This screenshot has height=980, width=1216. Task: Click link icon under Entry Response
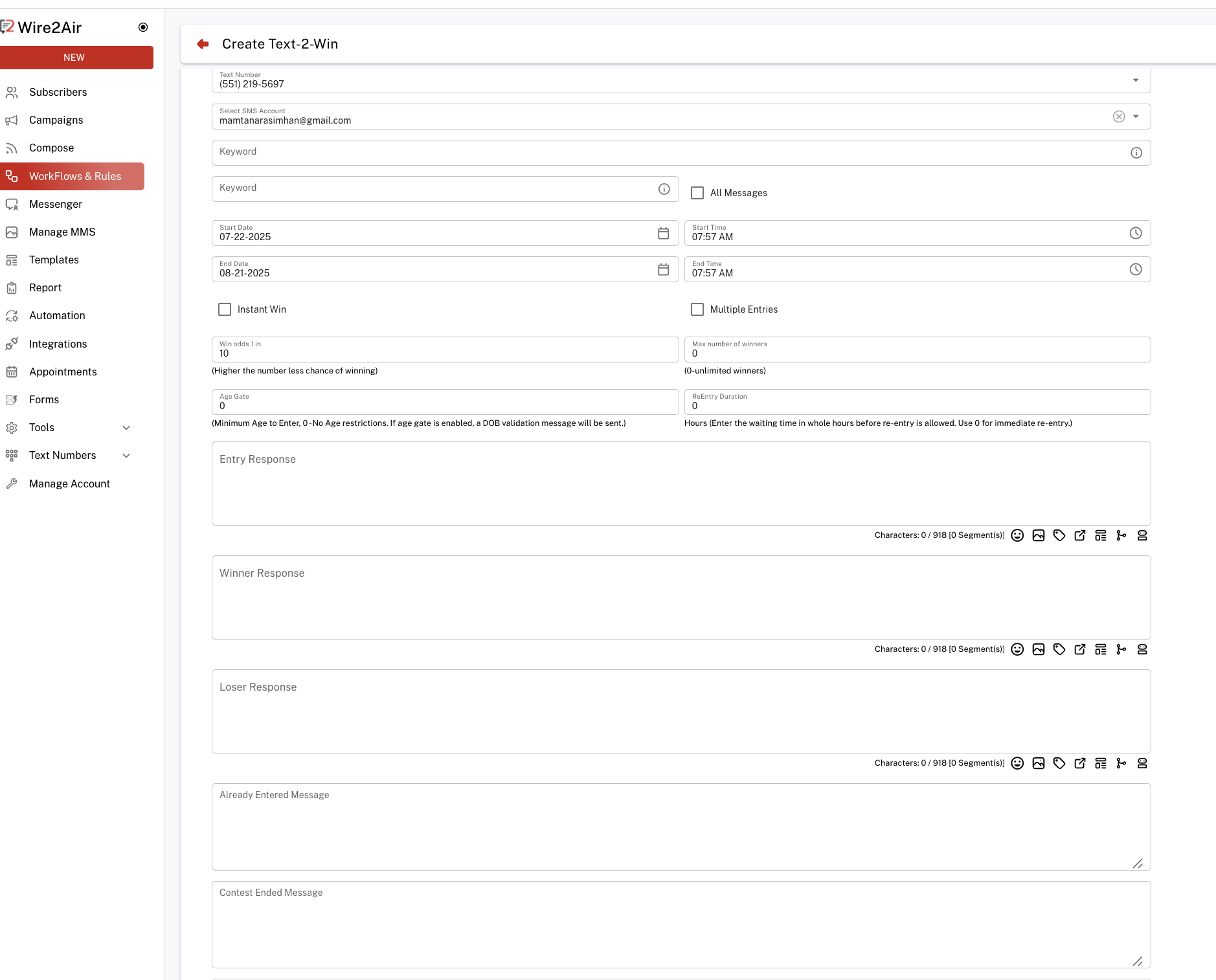click(x=1079, y=535)
